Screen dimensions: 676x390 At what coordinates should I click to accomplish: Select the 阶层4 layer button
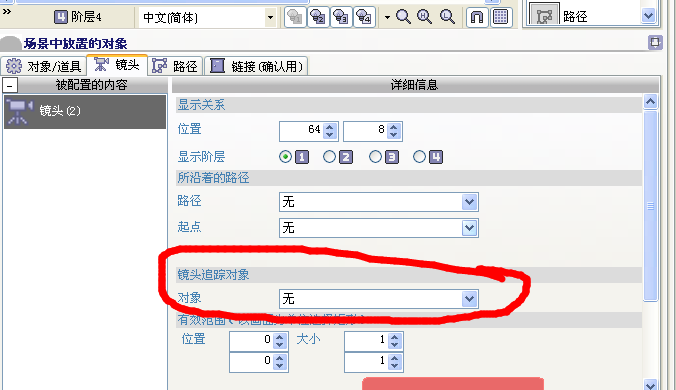coord(78,17)
